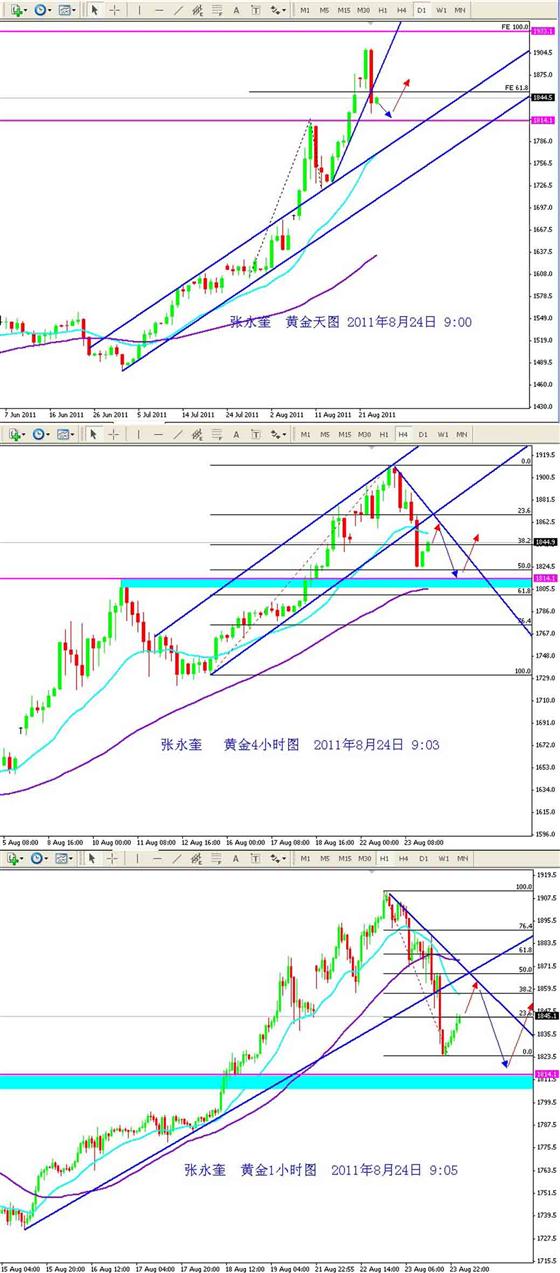The image size is (560, 1273).
Task: Toggle H4 timeframe in 4-hour chart toolbar
Action: point(403,434)
